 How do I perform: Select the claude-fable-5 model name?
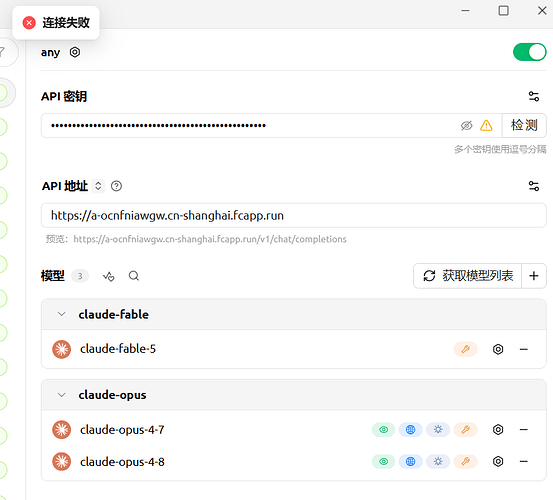tap(118, 349)
